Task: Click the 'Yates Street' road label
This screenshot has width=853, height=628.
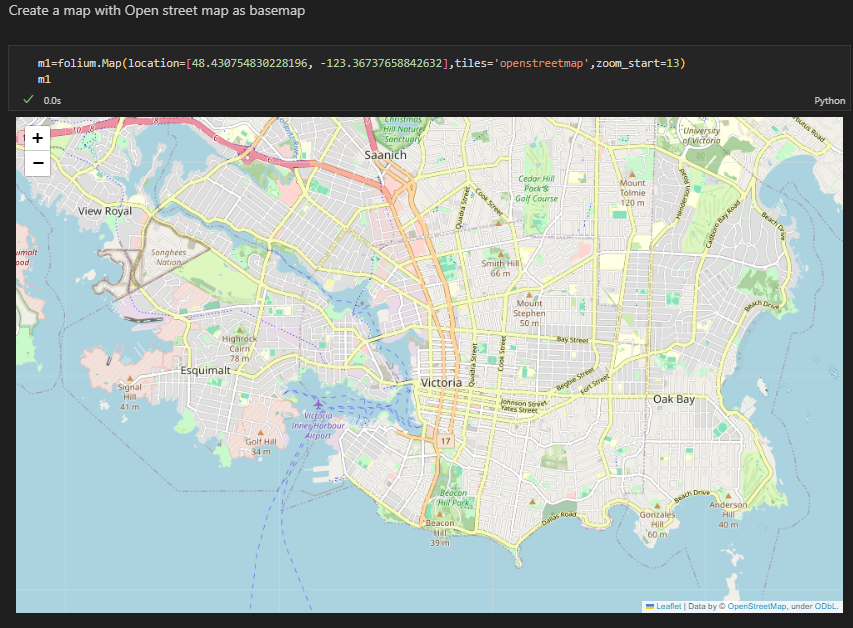Action: tap(518, 409)
